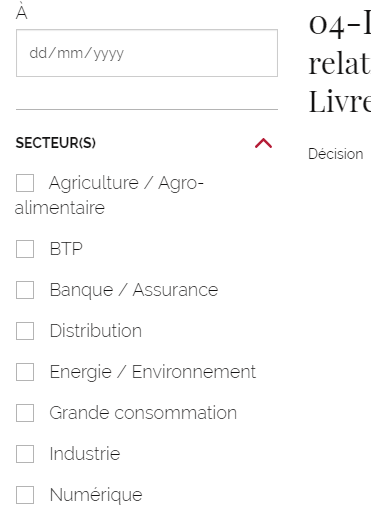The image size is (371, 520).
Task: Click the "Energie / Environnement" label text
Action: (153, 372)
